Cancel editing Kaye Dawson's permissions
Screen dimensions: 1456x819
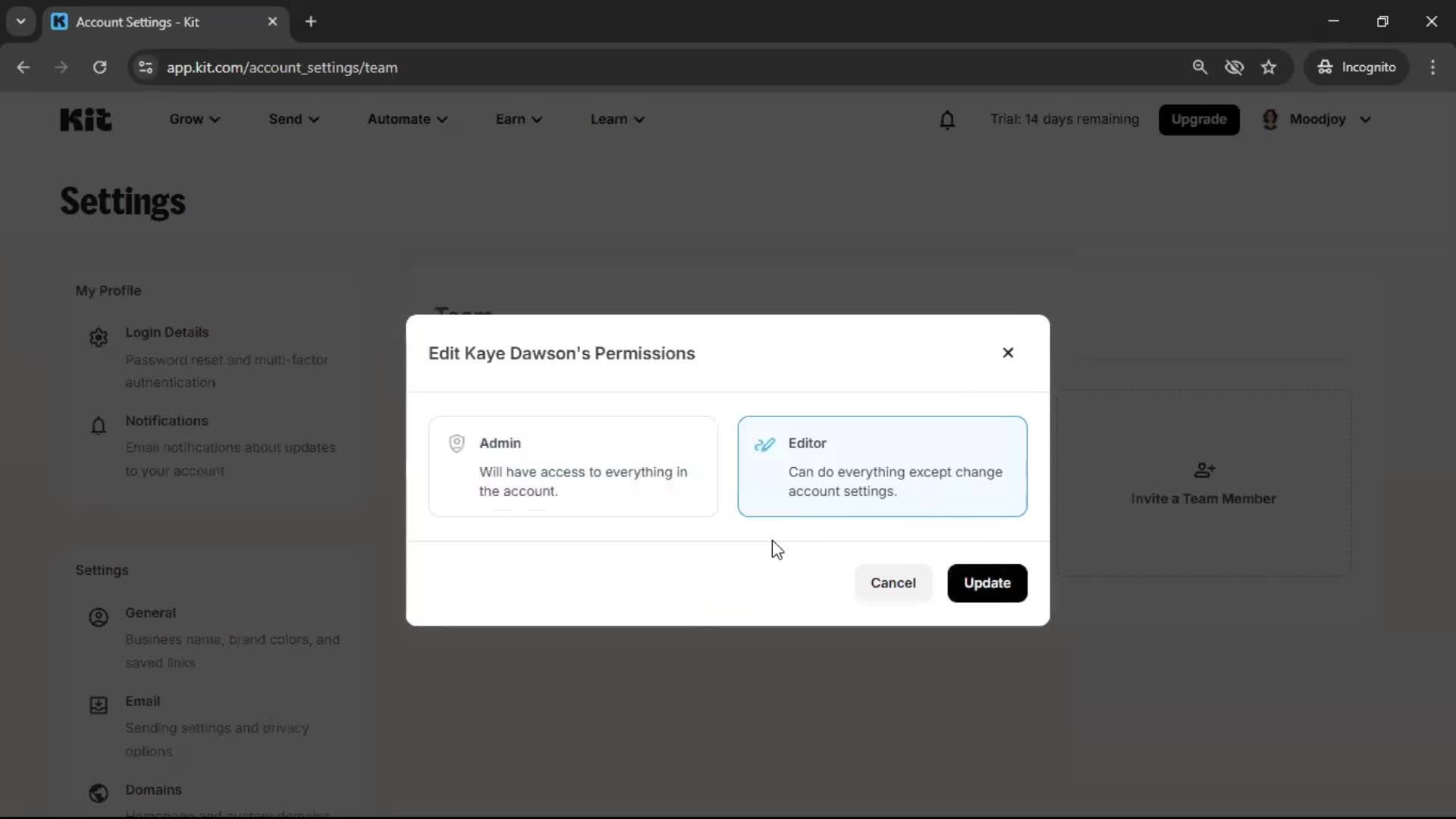pyautogui.click(x=893, y=582)
